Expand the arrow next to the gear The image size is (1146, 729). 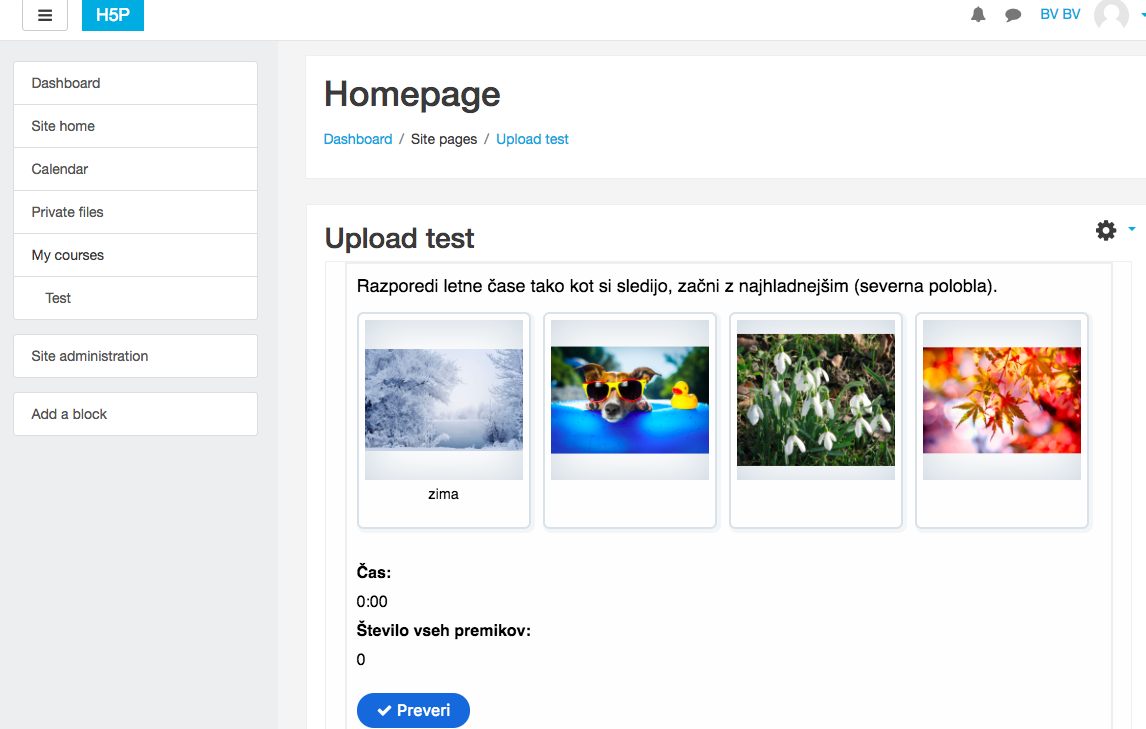tap(1131, 230)
